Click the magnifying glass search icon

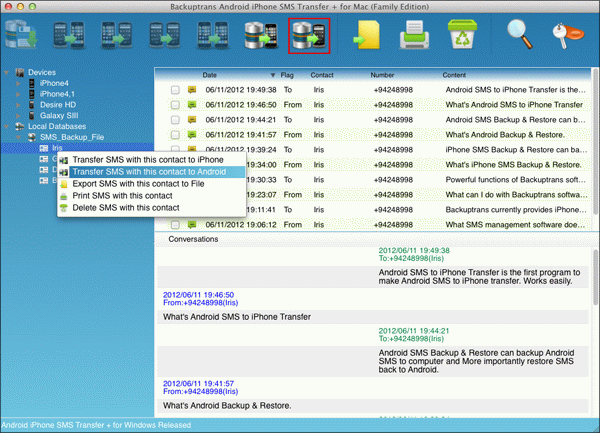pyautogui.click(x=519, y=34)
